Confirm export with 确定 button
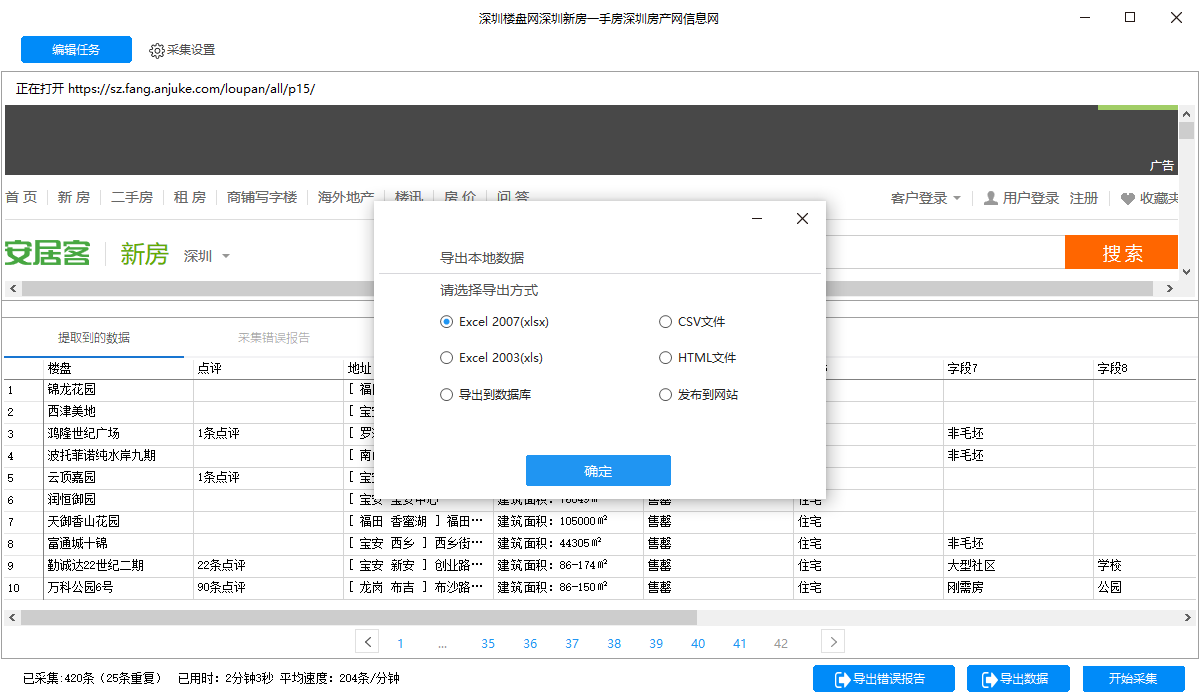Screen dimensions: 1200x700 pos(598,471)
